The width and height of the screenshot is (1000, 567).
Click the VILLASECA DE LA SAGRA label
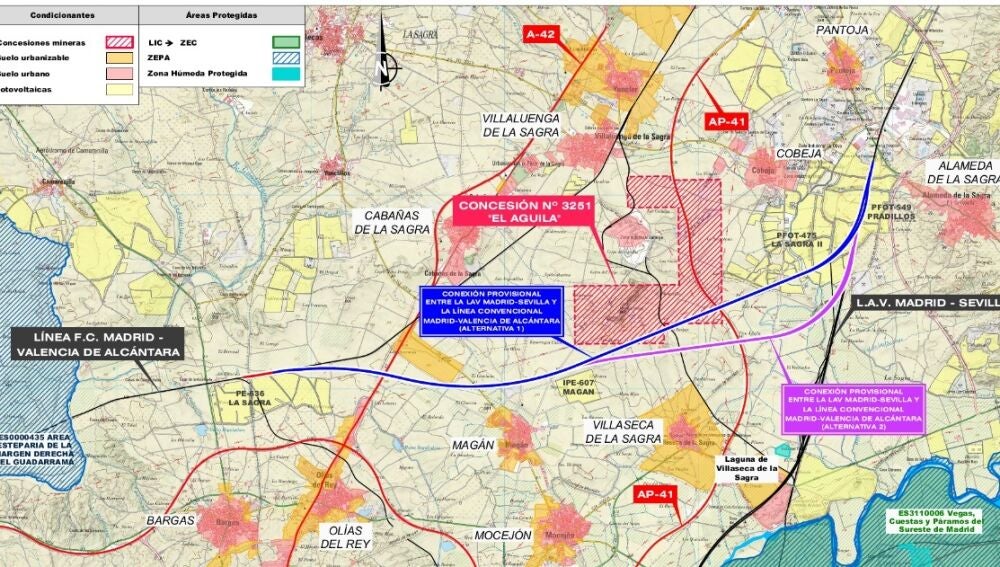point(624,432)
